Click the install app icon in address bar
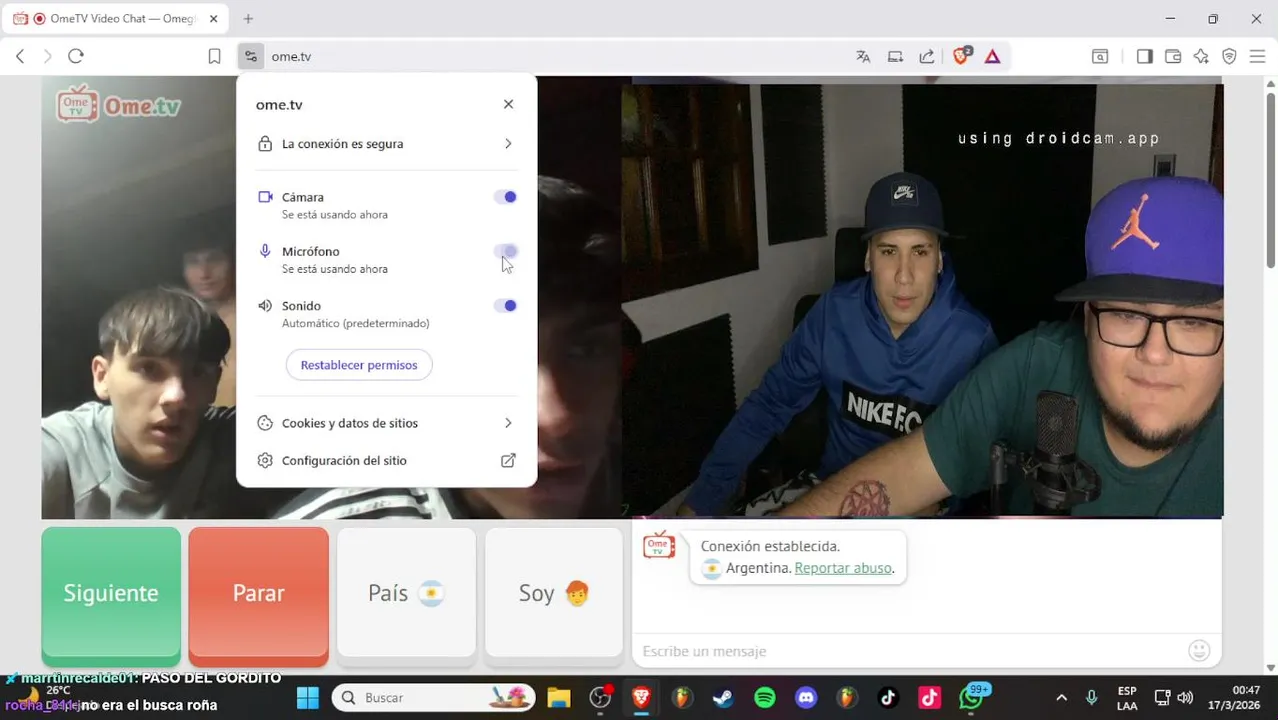Image resolution: width=1278 pixels, height=720 pixels. pos(895,57)
